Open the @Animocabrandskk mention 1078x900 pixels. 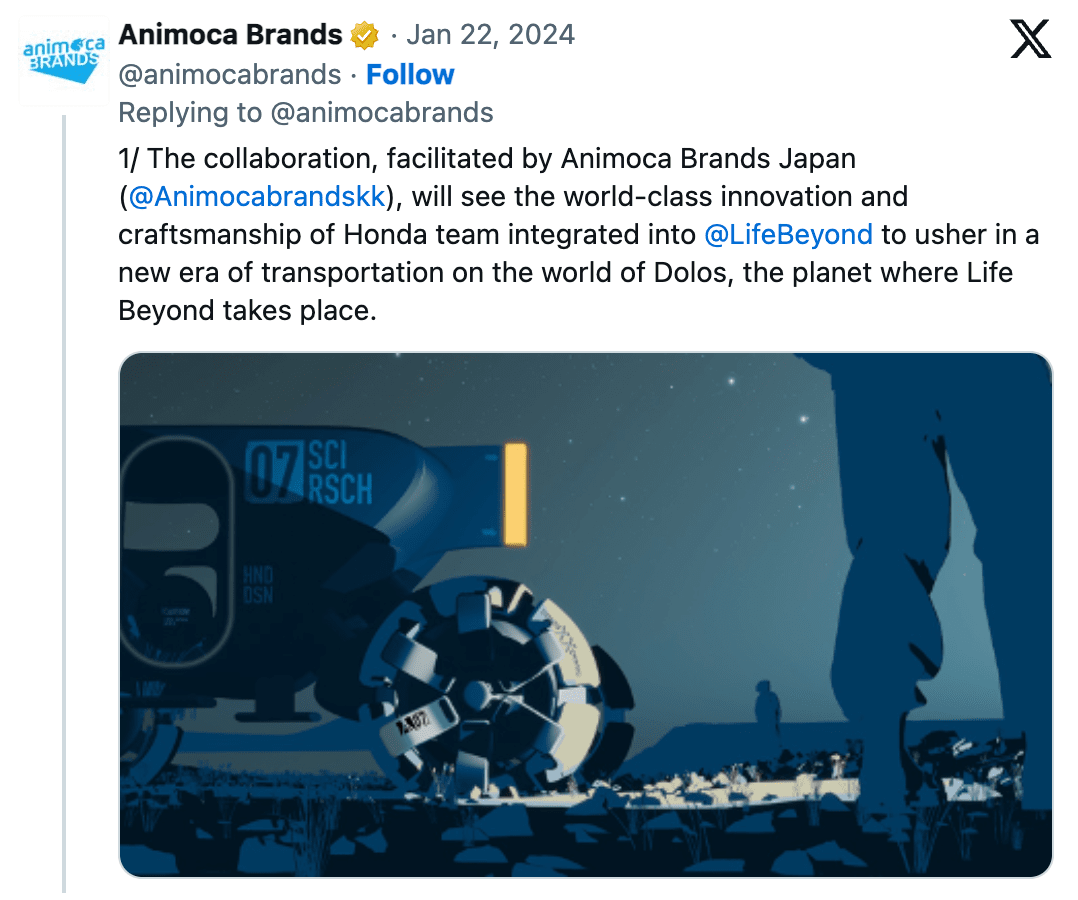coord(257,196)
